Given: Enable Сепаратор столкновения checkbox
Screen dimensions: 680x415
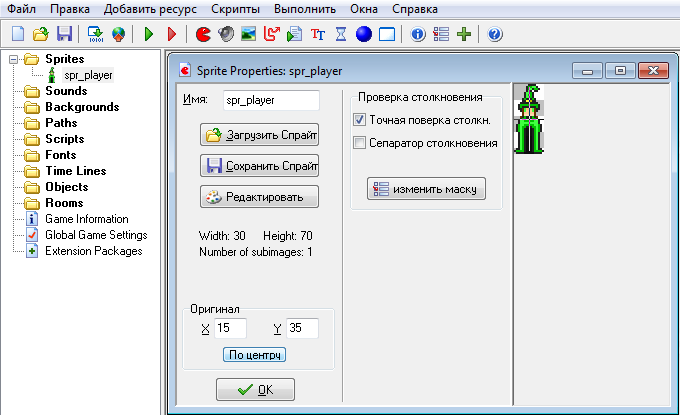Looking at the screenshot, I should [360, 143].
